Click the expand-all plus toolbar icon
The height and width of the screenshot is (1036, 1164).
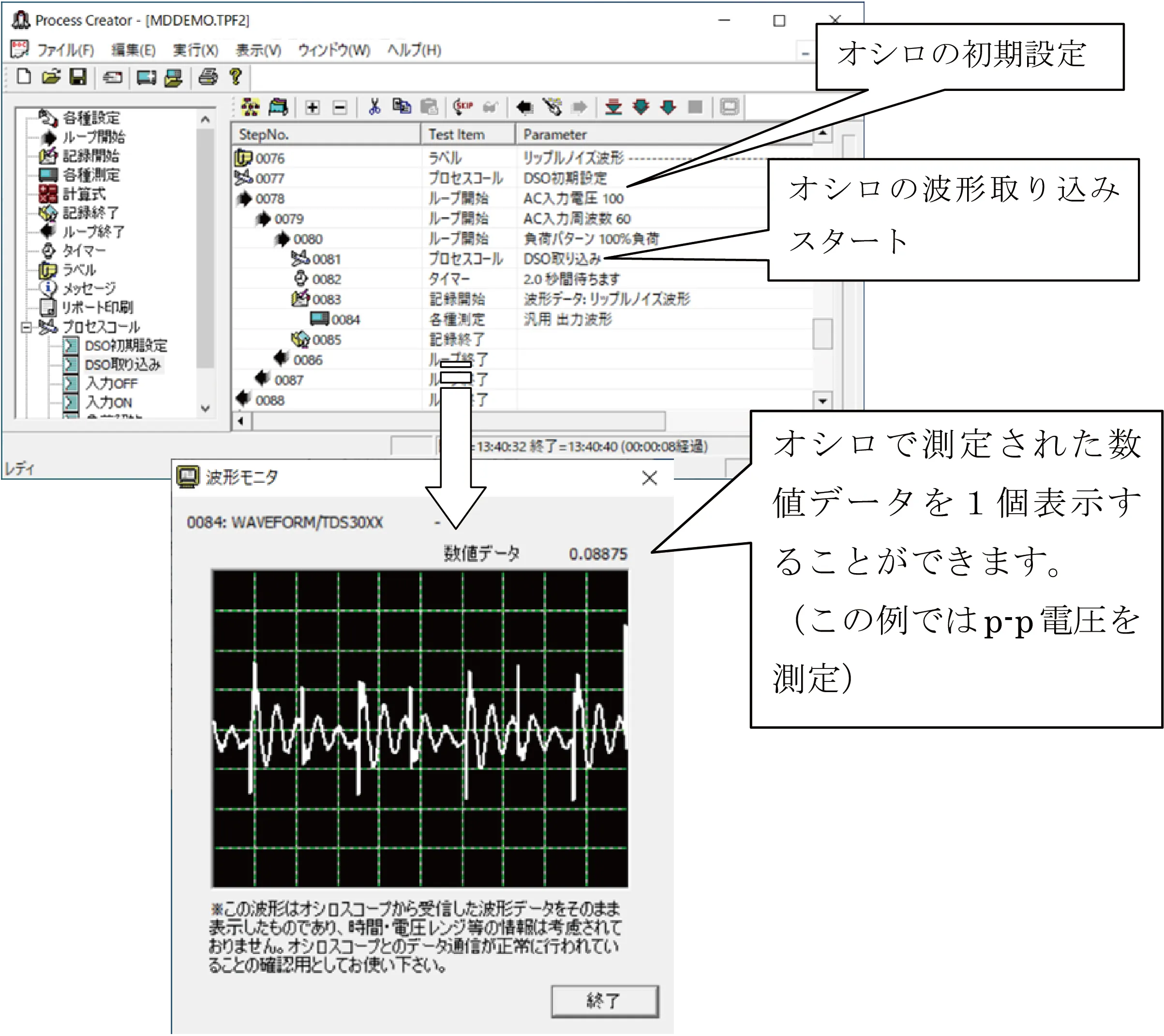[312, 107]
